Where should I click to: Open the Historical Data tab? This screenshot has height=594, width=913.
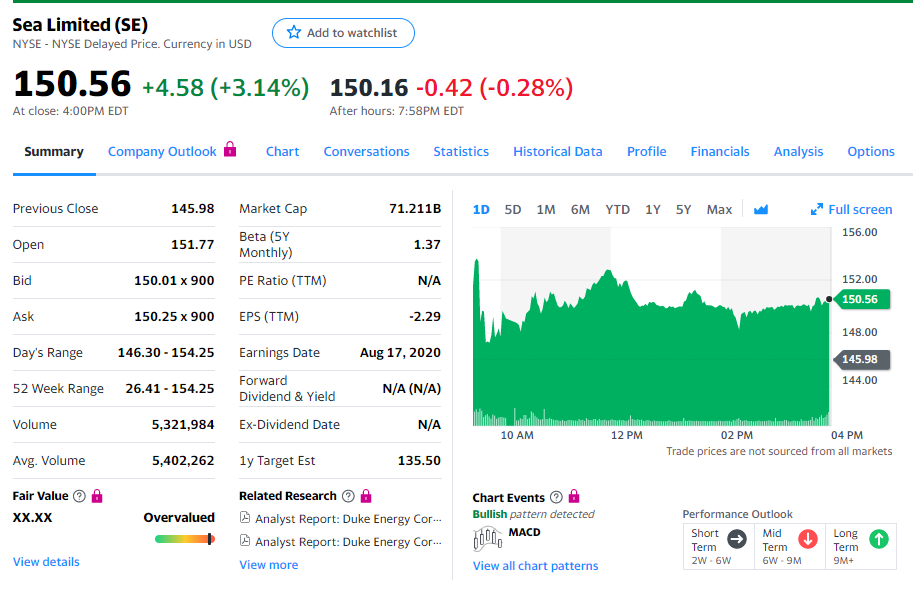pyautogui.click(x=557, y=151)
